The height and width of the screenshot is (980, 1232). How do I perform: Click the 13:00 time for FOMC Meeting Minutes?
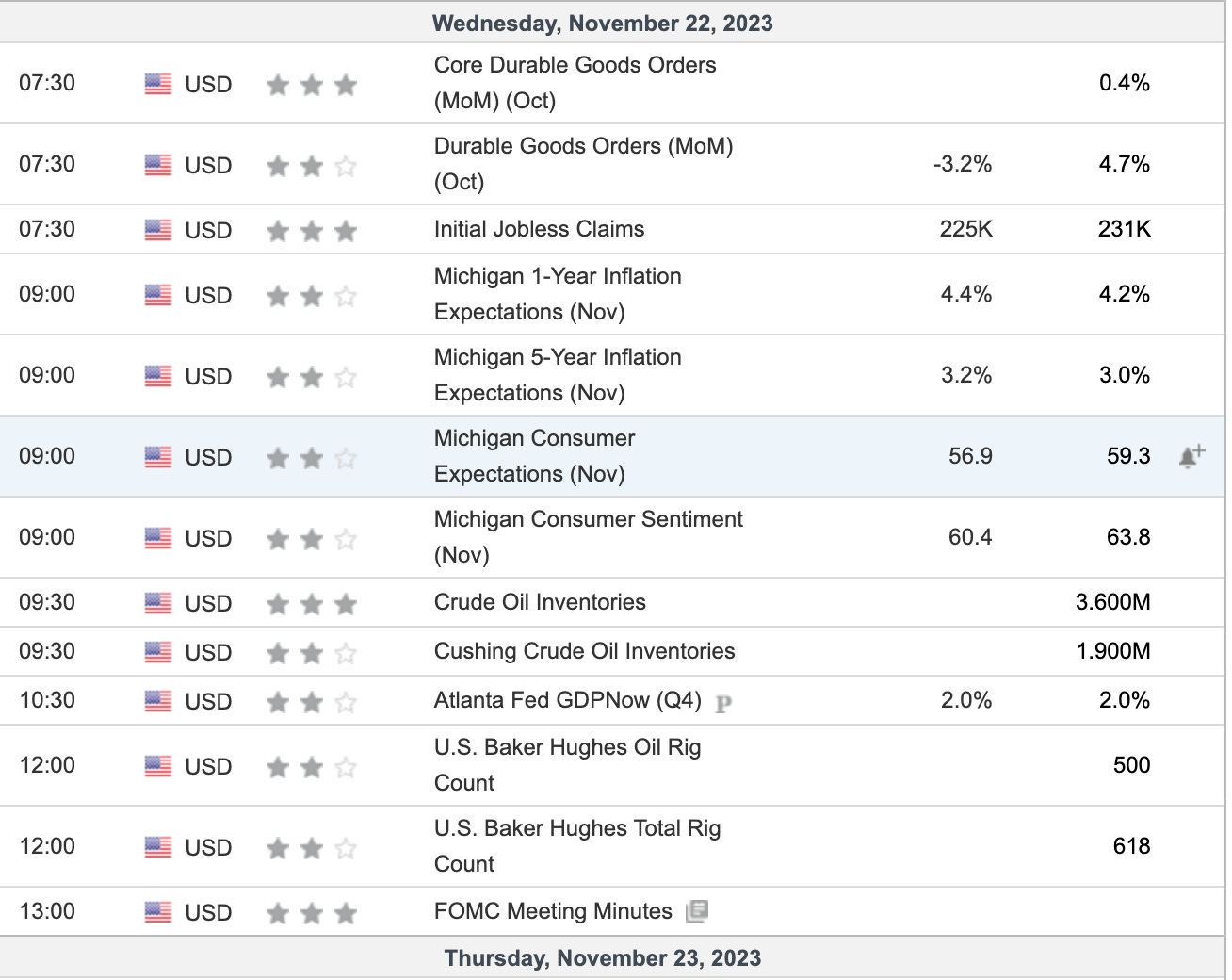(x=47, y=911)
